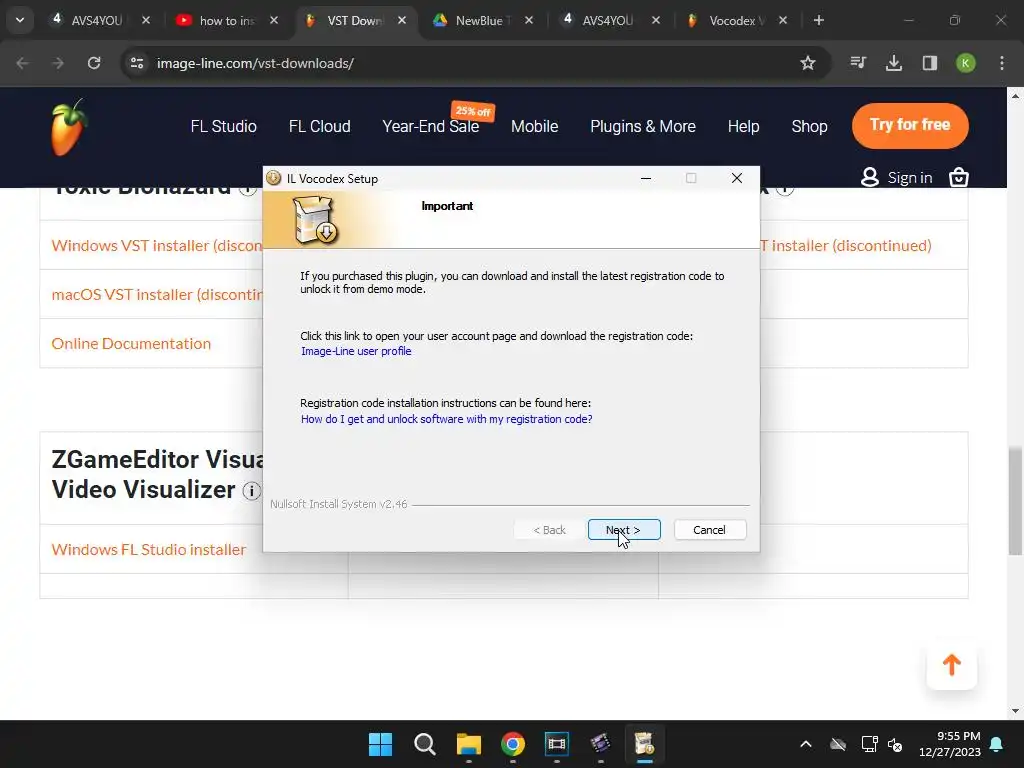Open the video editor taskbar icon
This screenshot has width=1024, height=768.
(600, 744)
